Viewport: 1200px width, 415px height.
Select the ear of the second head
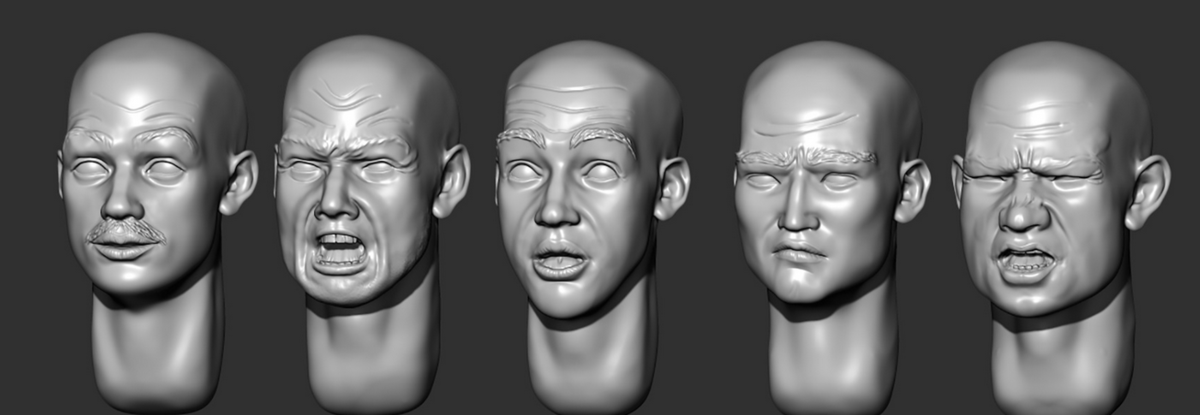452,180
